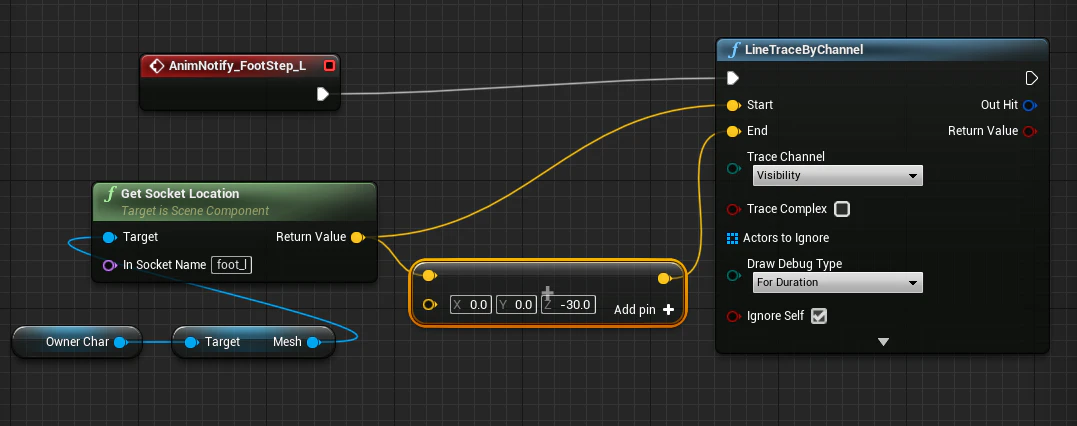Click Add pin on the vector add node
This screenshot has height=426, width=1077.
[644, 310]
